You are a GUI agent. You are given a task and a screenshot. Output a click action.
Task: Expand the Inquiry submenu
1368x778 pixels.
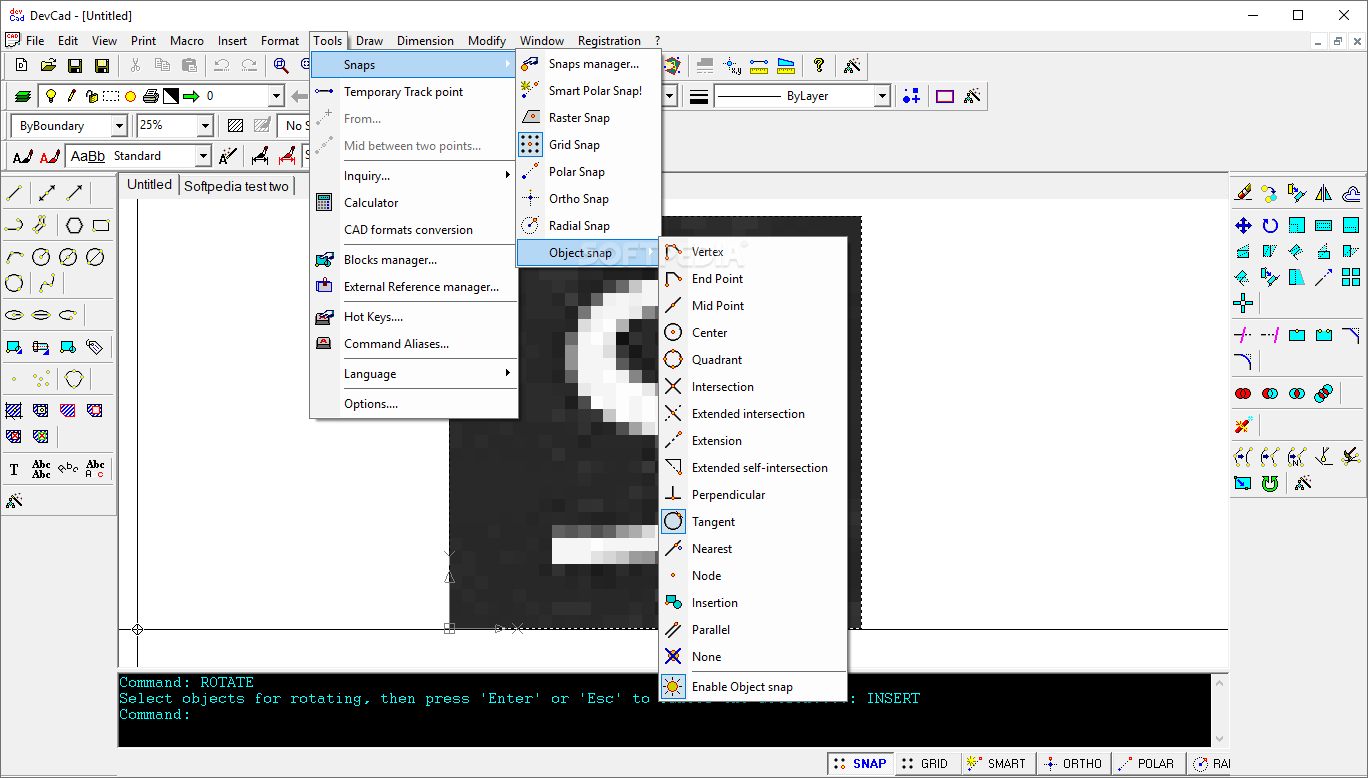coord(414,176)
